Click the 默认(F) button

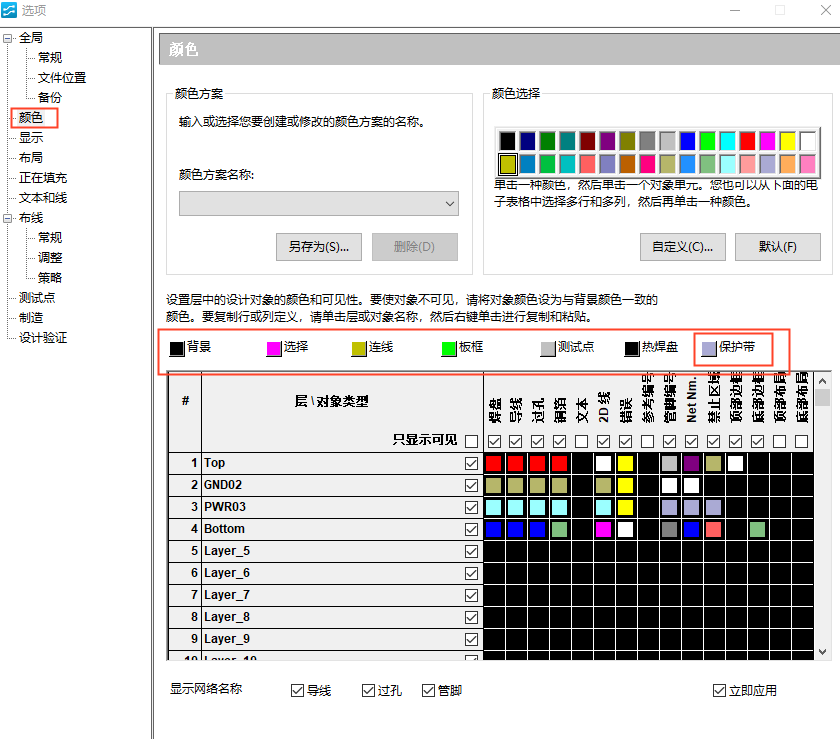(x=777, y=247)
